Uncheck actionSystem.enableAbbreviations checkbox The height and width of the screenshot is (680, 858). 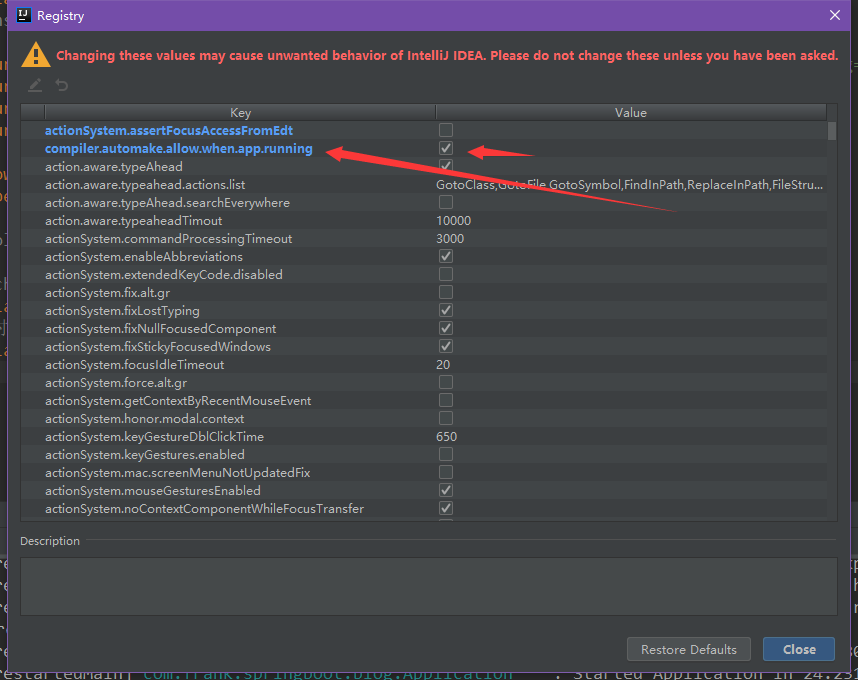tap(446, 257)
